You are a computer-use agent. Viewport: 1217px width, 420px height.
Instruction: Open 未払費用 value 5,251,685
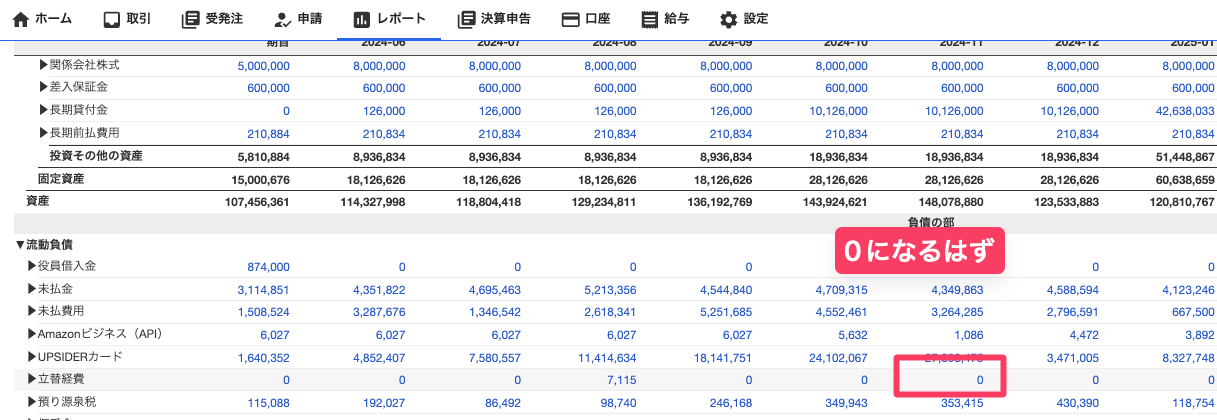[726, 313]
